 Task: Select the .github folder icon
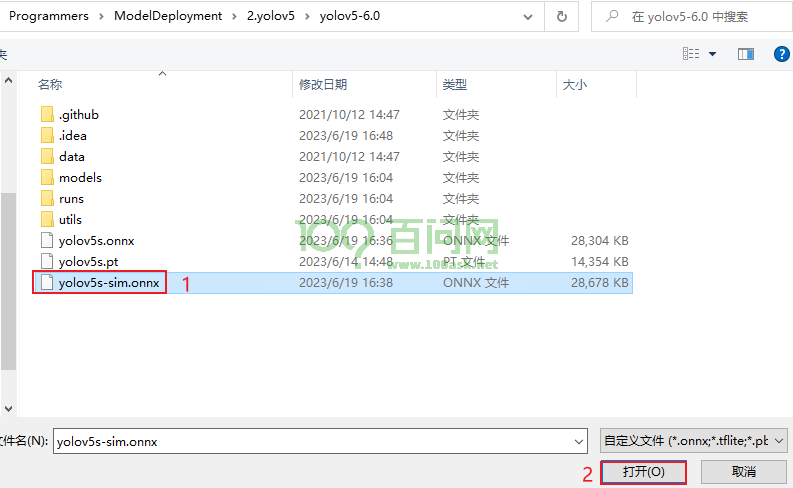coord(47,115)
